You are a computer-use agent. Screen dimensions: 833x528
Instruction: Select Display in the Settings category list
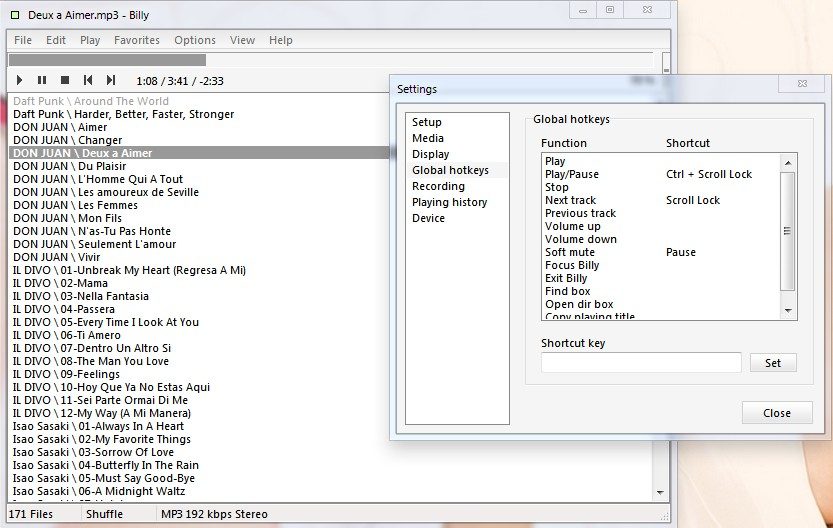[430, 154]
